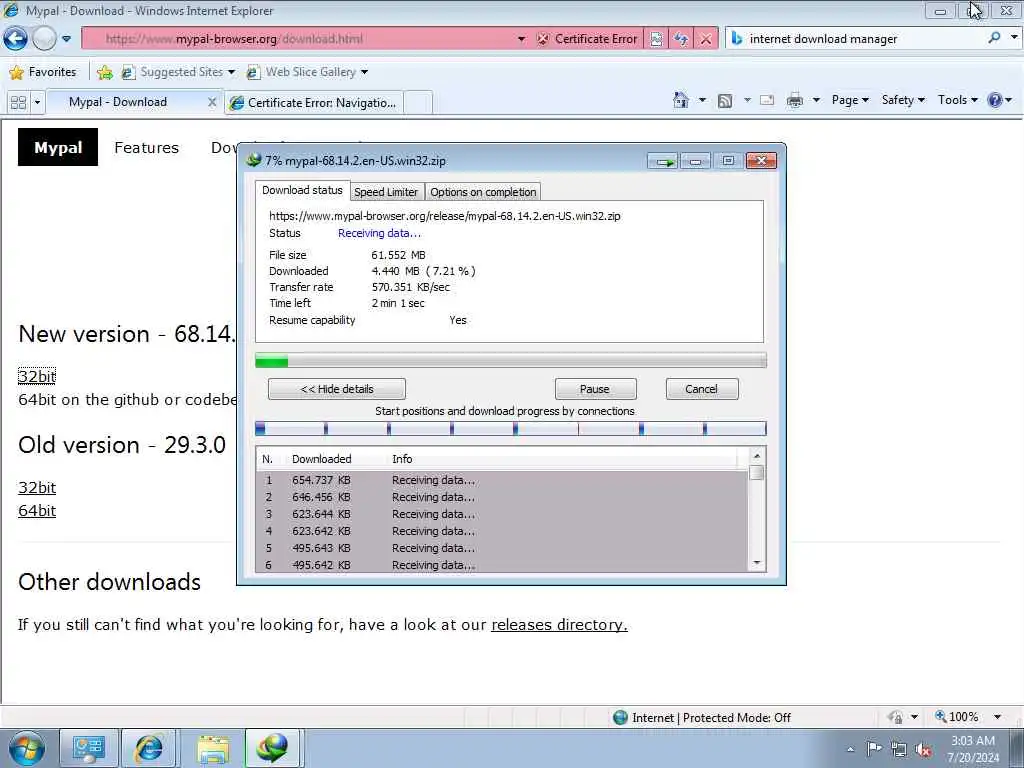
Task: Open the Page menu
Action: (x=850, y=100)
